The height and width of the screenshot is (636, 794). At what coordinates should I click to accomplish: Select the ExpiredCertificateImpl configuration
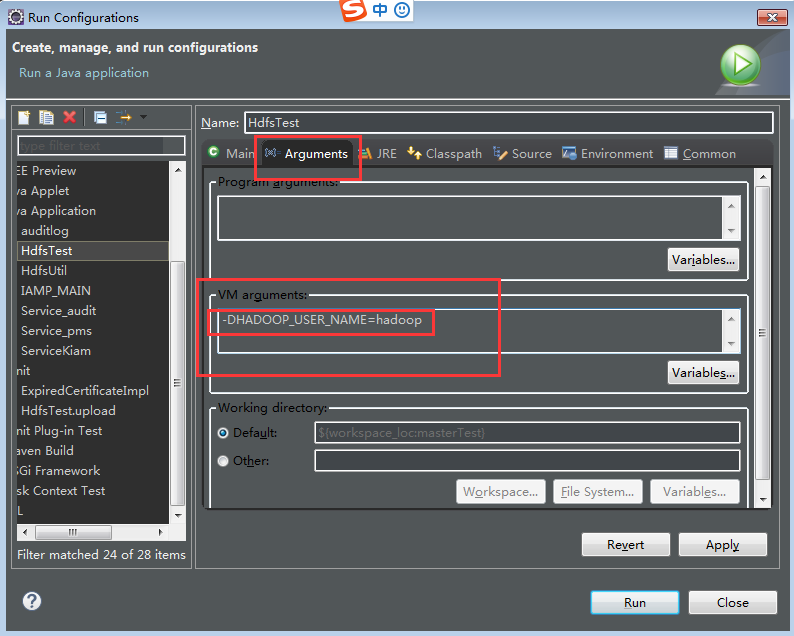click(x=85, y=391)
